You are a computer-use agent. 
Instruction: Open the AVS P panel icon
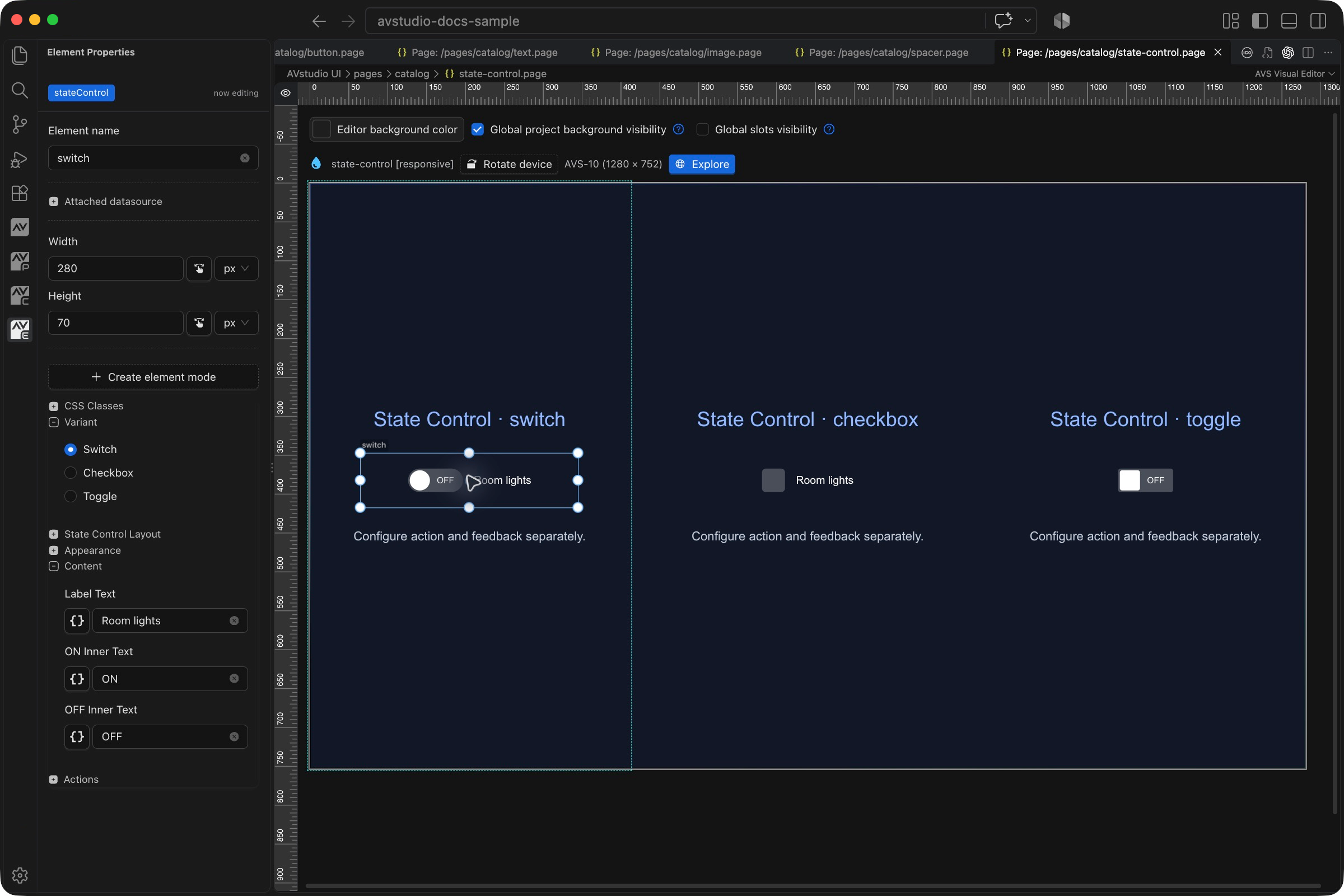pos(20,261)
